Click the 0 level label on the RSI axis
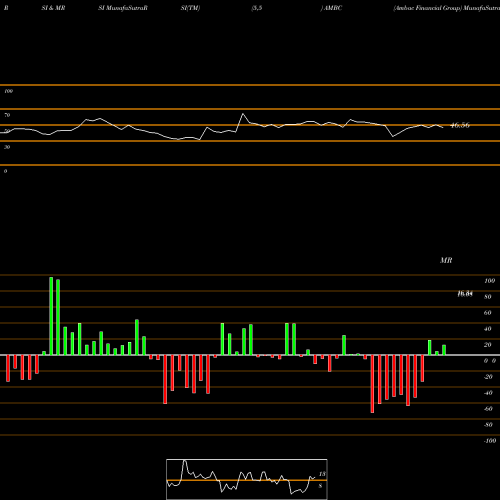 click(5, 171)
